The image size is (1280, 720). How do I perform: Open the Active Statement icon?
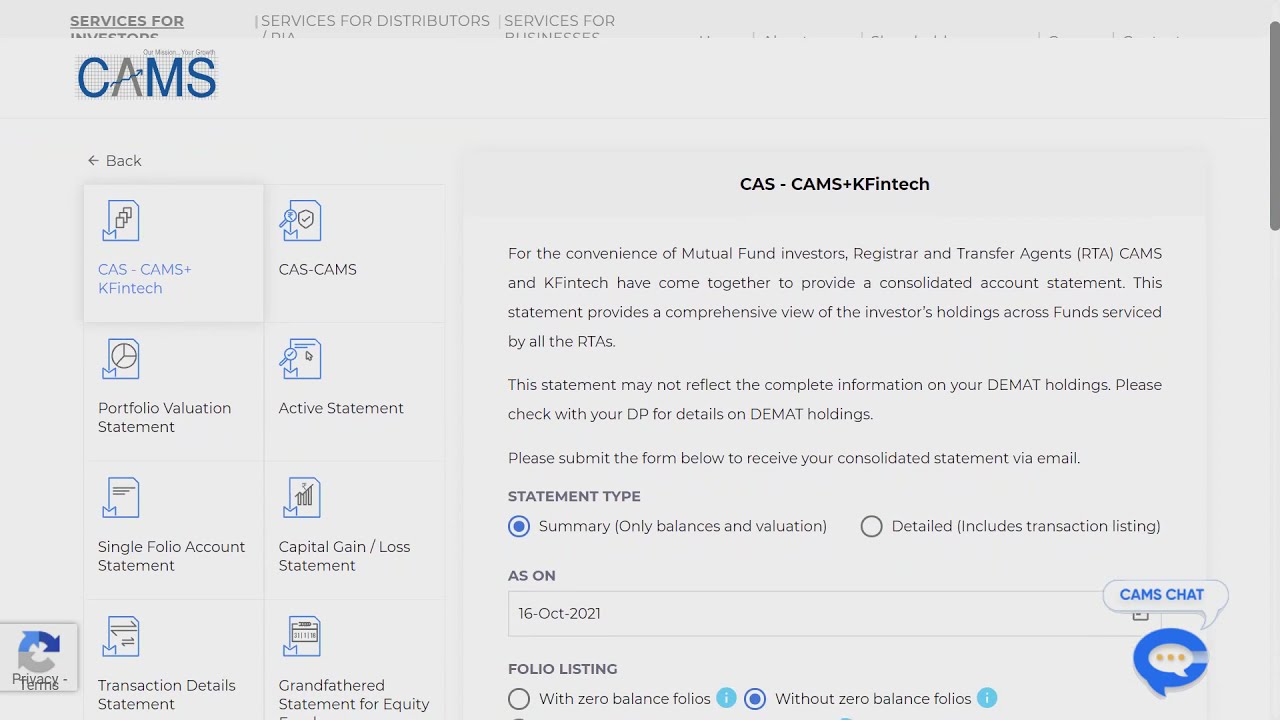coord(301,359)
